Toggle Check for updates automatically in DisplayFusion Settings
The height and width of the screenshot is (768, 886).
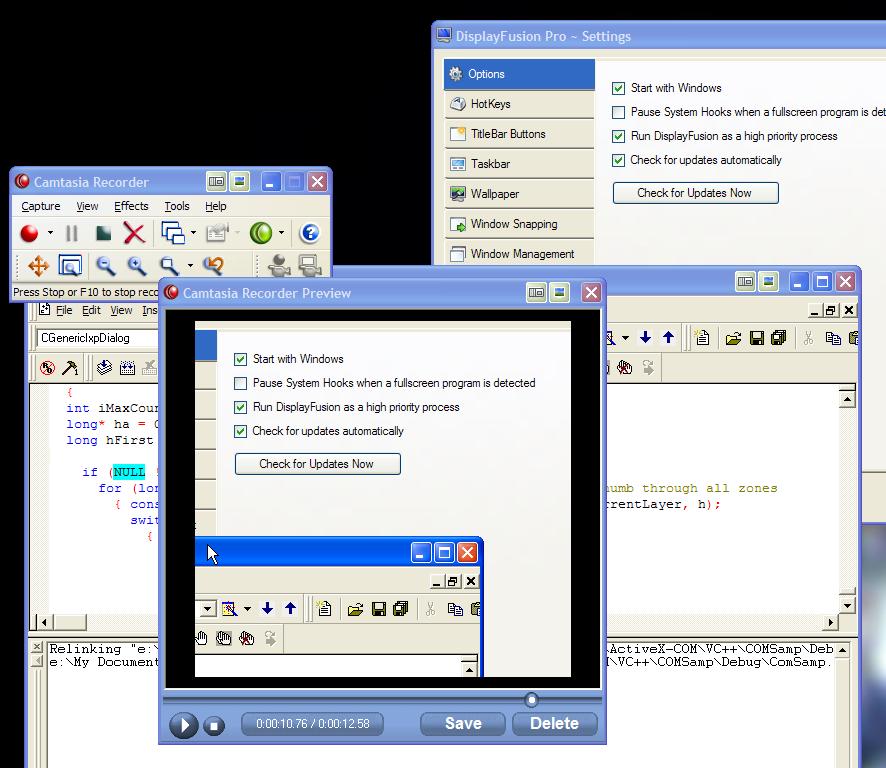[618, 160]
